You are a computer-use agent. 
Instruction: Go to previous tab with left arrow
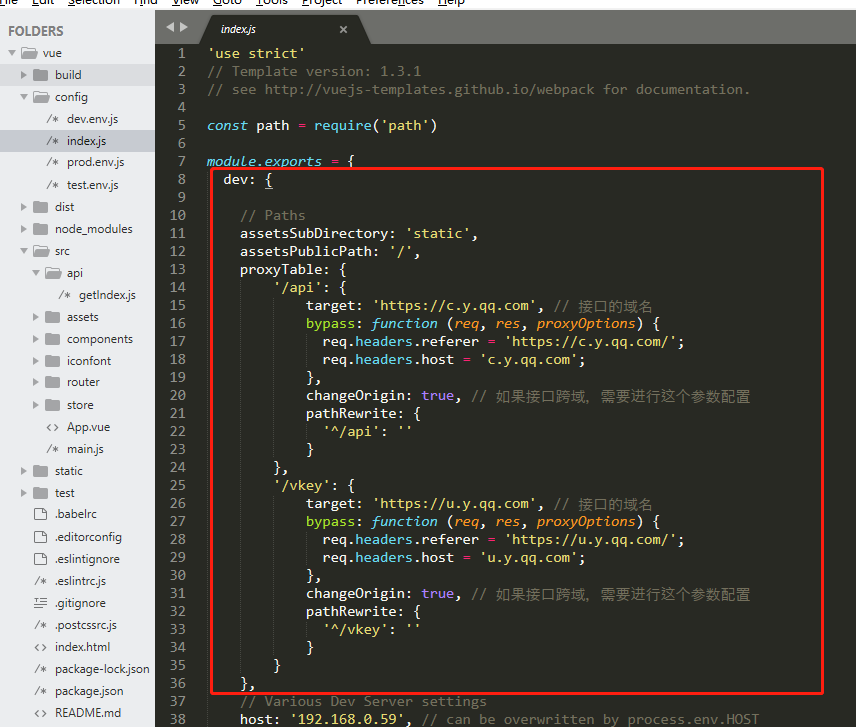click(x=170, y=27)
